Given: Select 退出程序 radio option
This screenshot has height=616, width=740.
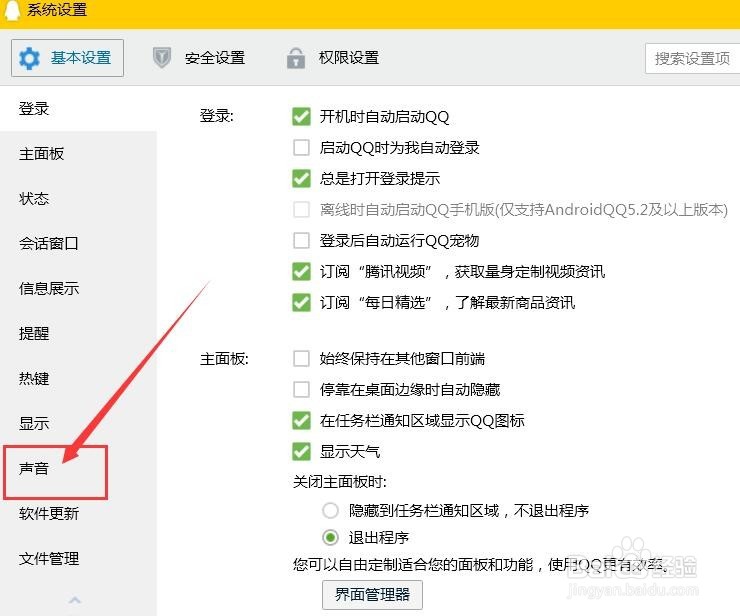Looking at the screenshot, I should [330, 537].
